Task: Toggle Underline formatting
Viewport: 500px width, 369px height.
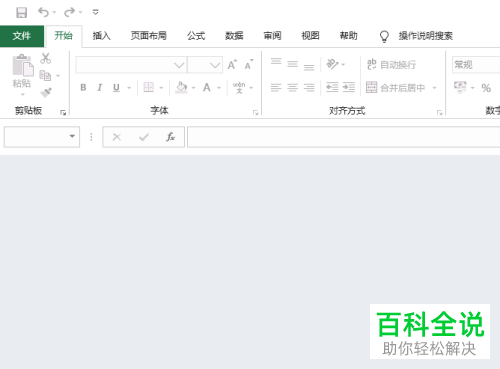Action: tap(116, 88)
